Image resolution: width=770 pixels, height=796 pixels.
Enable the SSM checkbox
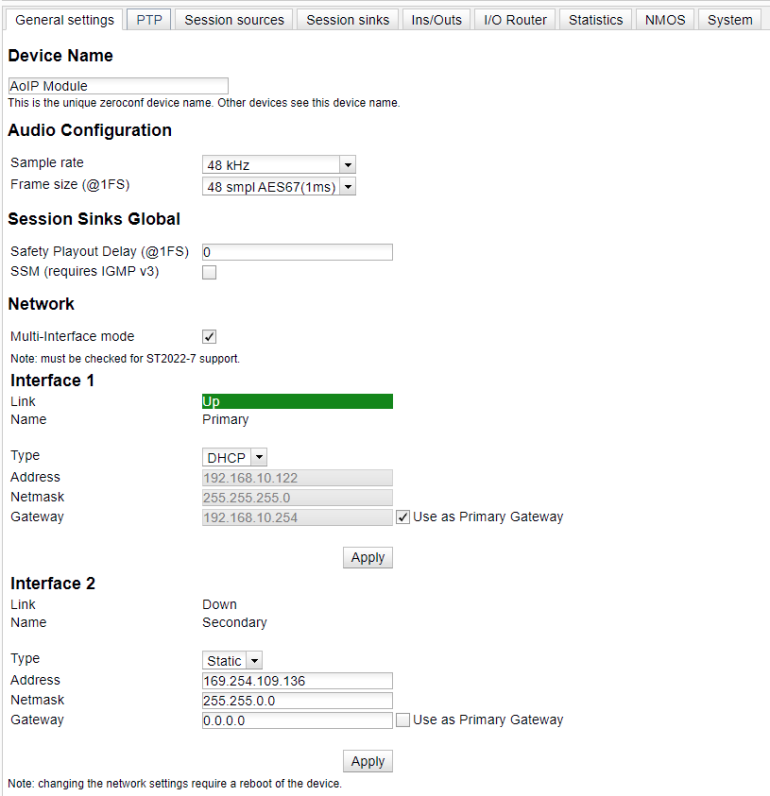click(209, 273)
